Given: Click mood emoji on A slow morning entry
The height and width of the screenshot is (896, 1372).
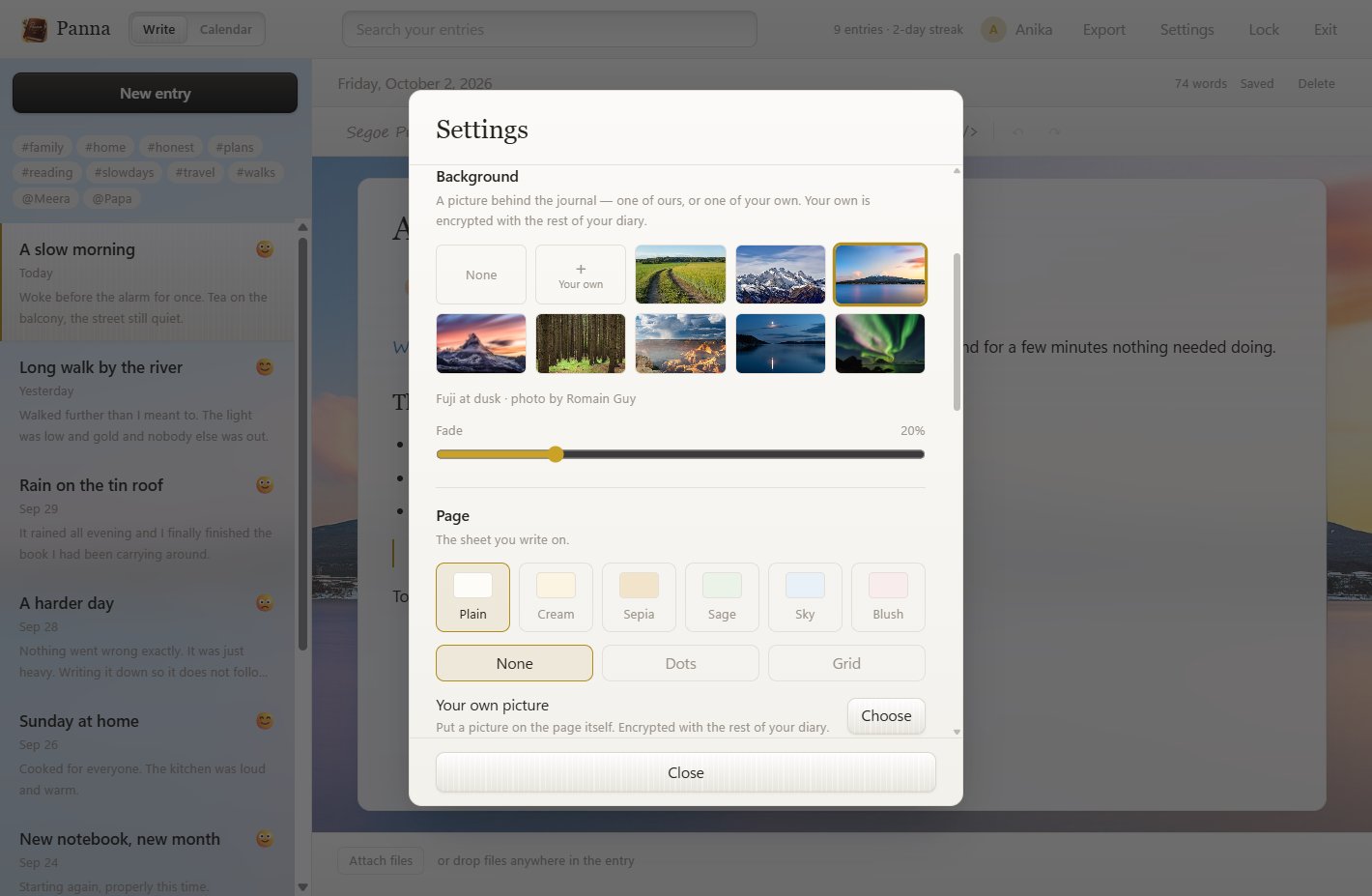Looking at the screenshot, I should tap(265, 249).
